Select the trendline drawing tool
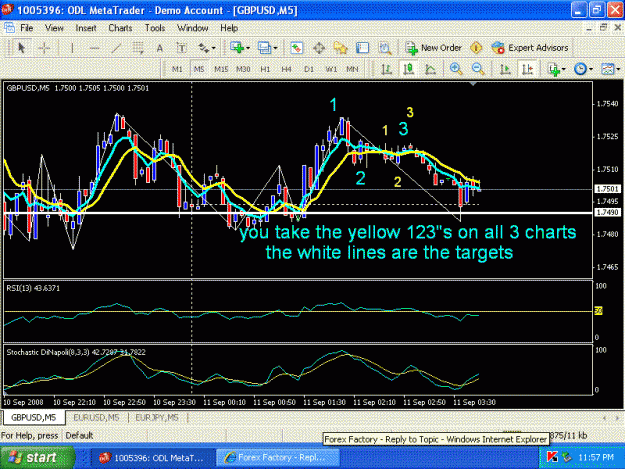Image resolution: width=625 pixels, height=469 pixels. click(x=116, y=48)
